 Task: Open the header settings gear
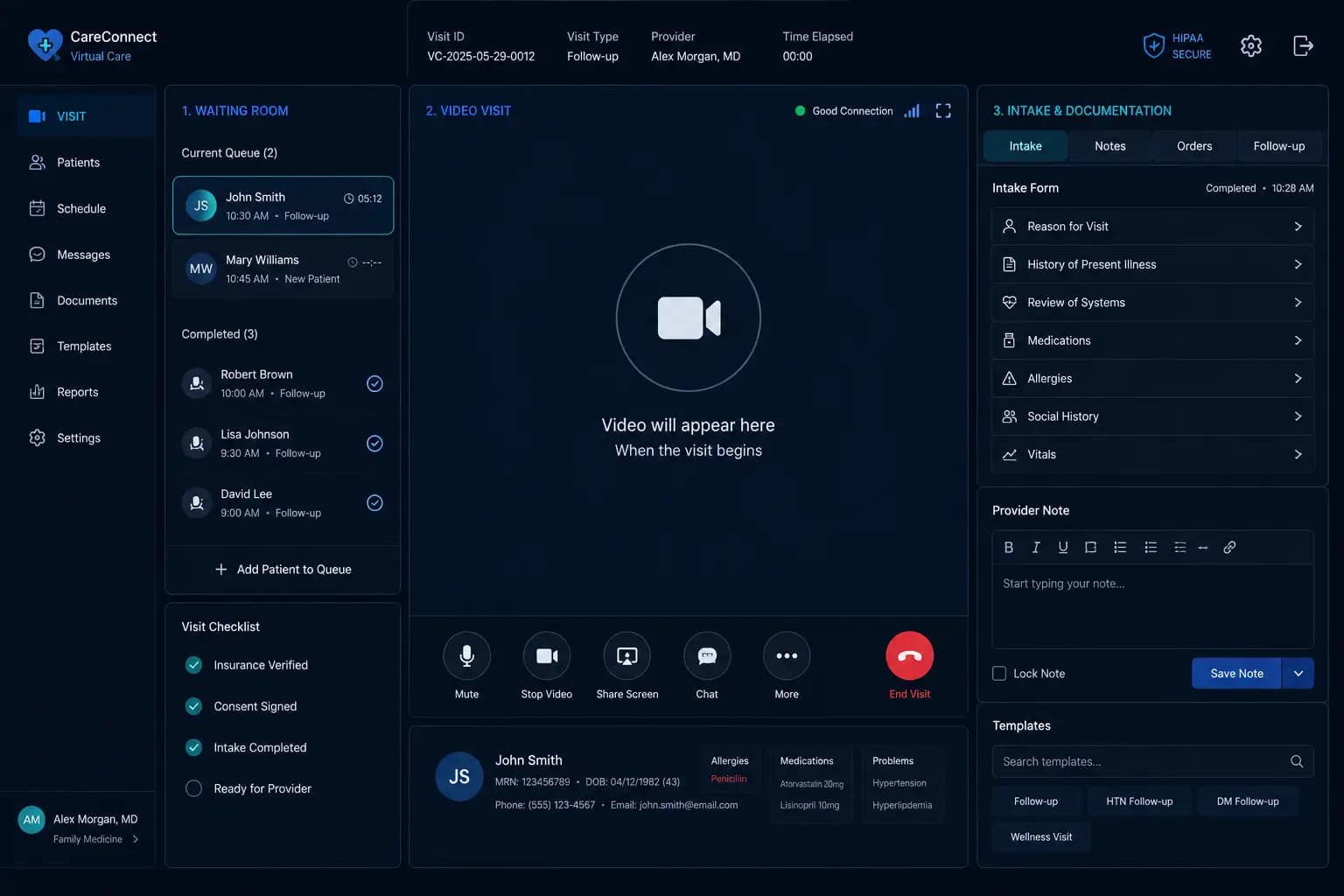point(1251,45)
